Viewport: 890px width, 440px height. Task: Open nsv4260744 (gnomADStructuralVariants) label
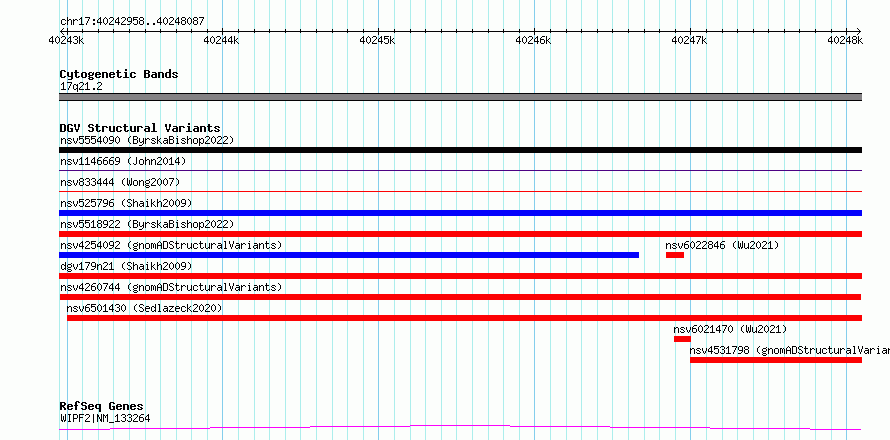point(171,287)
